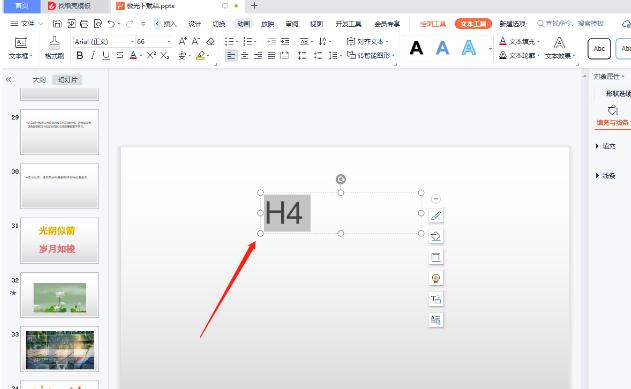
Task: Click the blue Home tab at top left
Action: (x=22, y=6)
